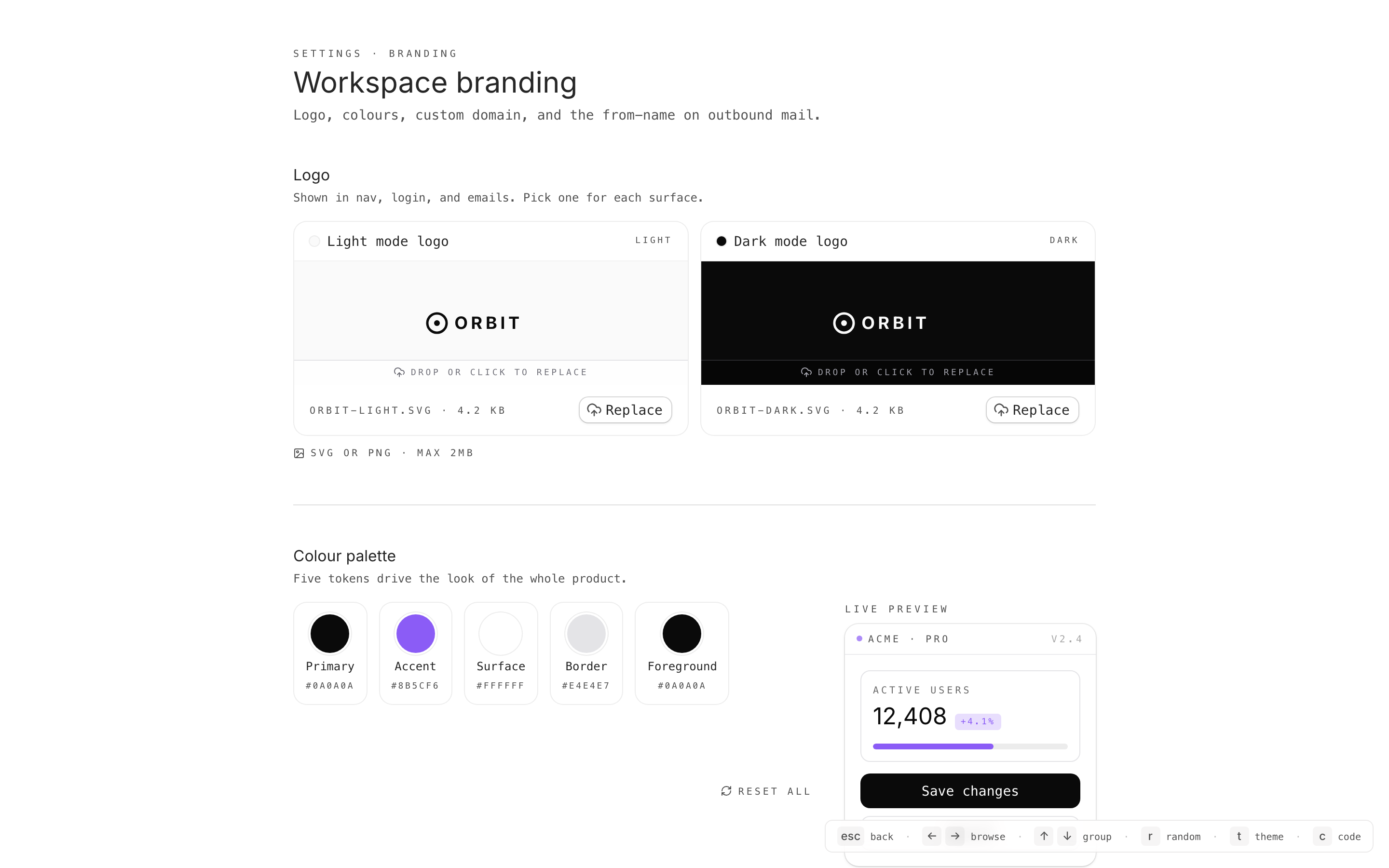Viewport: 1389px width, 868px height.
Task: Select the Light mode logo radio dot
Action: point(314,241)
